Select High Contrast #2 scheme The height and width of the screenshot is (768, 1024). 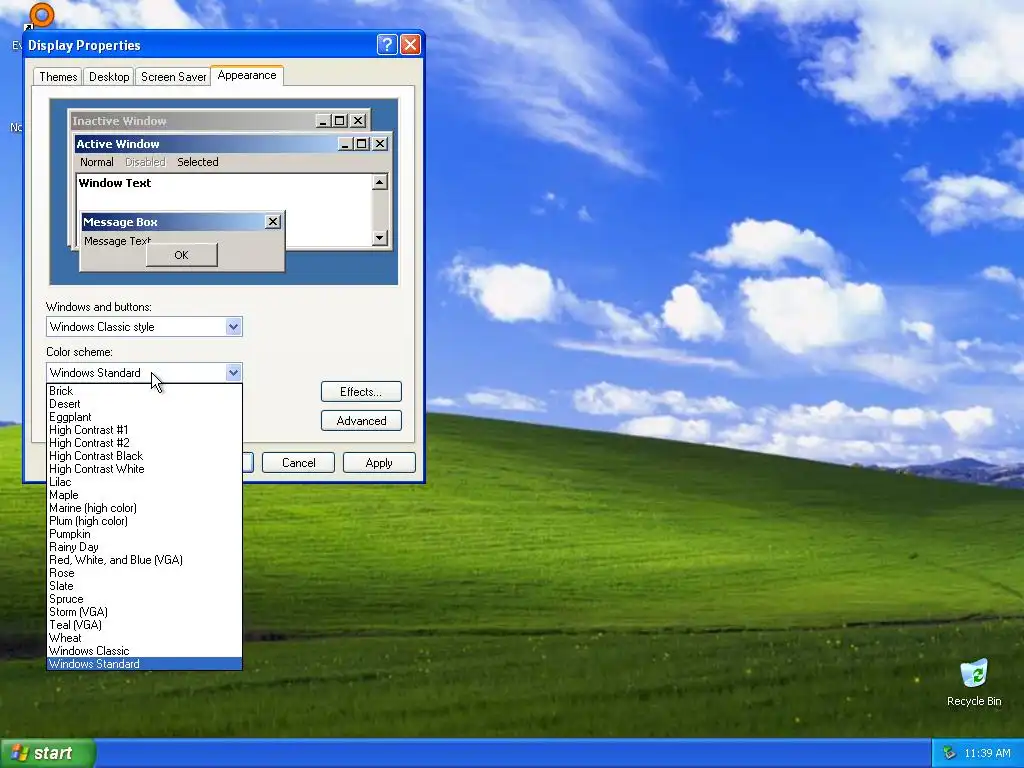click(144, 443)
